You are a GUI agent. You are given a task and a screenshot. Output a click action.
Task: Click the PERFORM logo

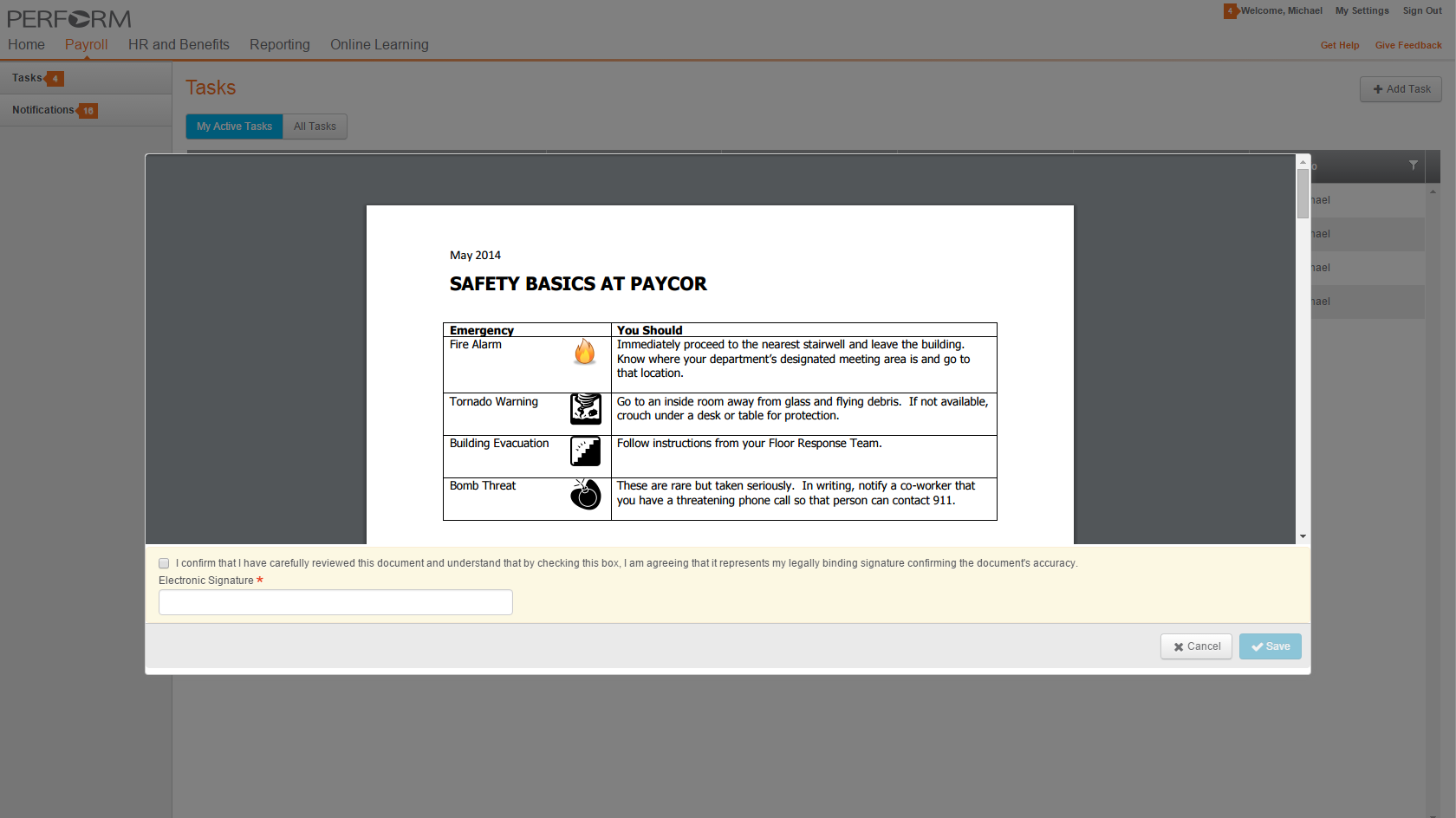[x=69, y=19]
